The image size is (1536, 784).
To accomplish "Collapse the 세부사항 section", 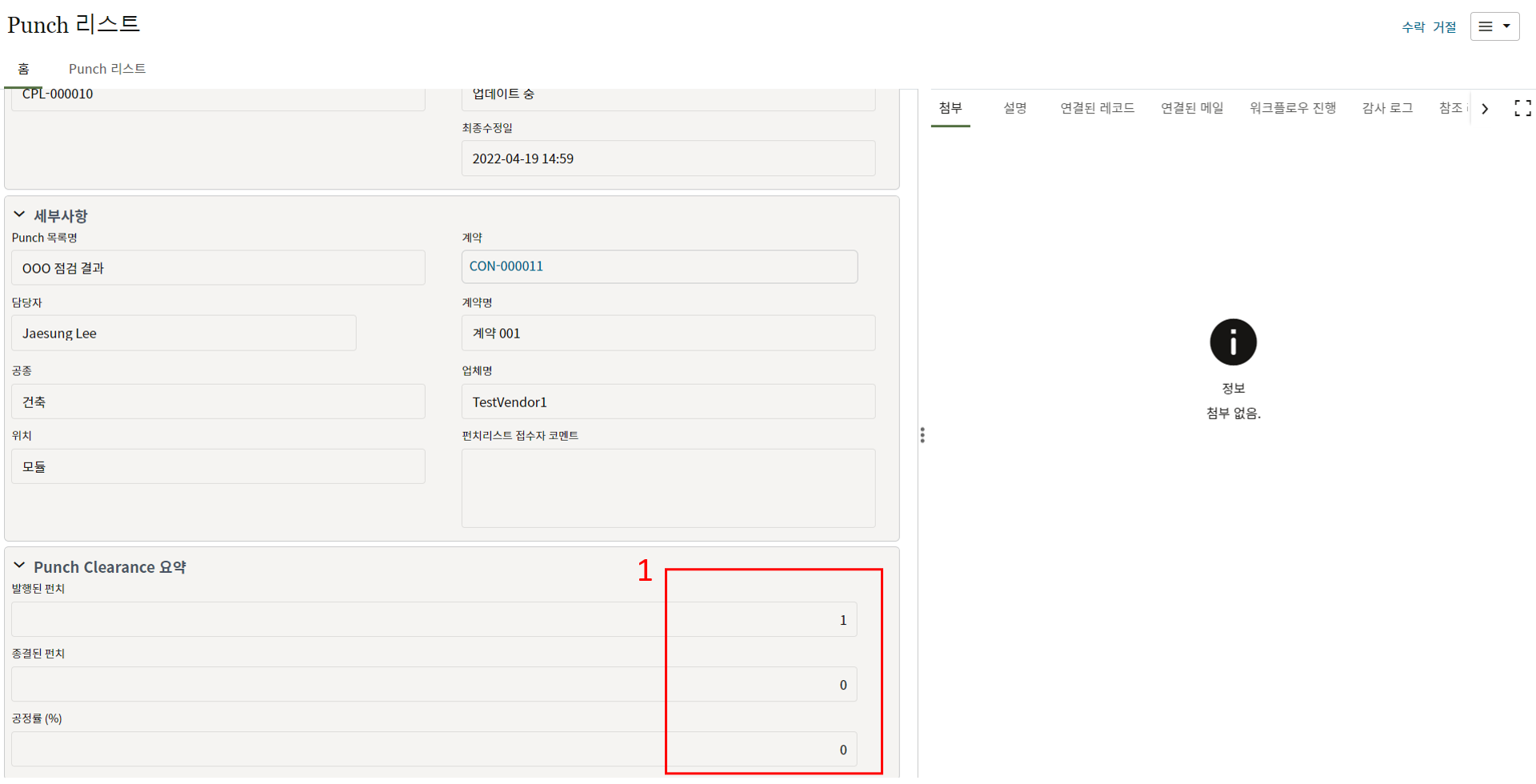I will click(x=19, y=215).
